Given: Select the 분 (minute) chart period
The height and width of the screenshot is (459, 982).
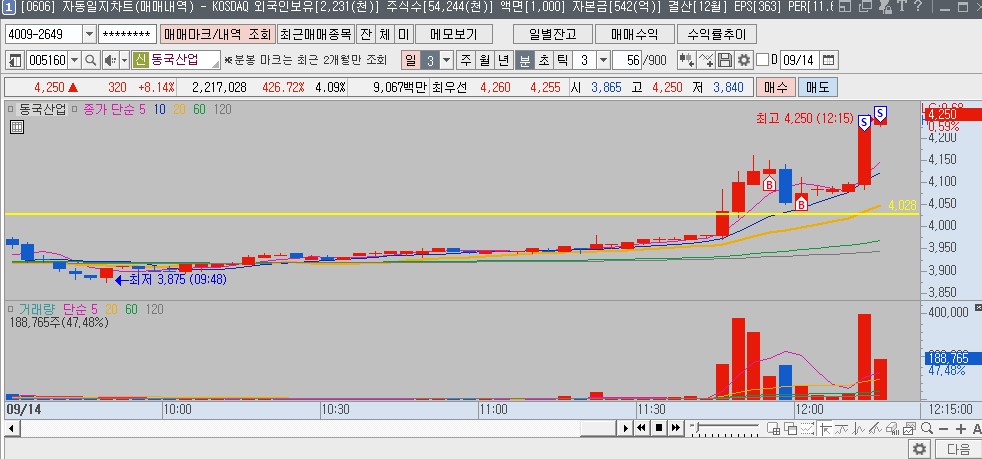Looking at the screenshot, I should click(x=524, y=60).
